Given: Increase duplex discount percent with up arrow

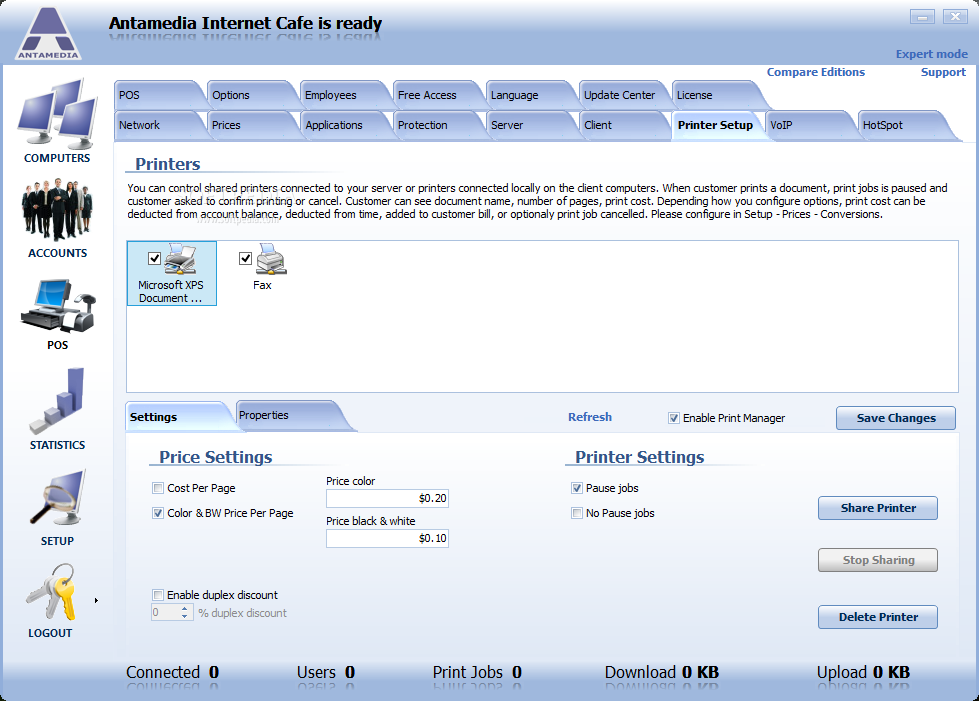Looking at the screenshot, I should coord(184,609).
